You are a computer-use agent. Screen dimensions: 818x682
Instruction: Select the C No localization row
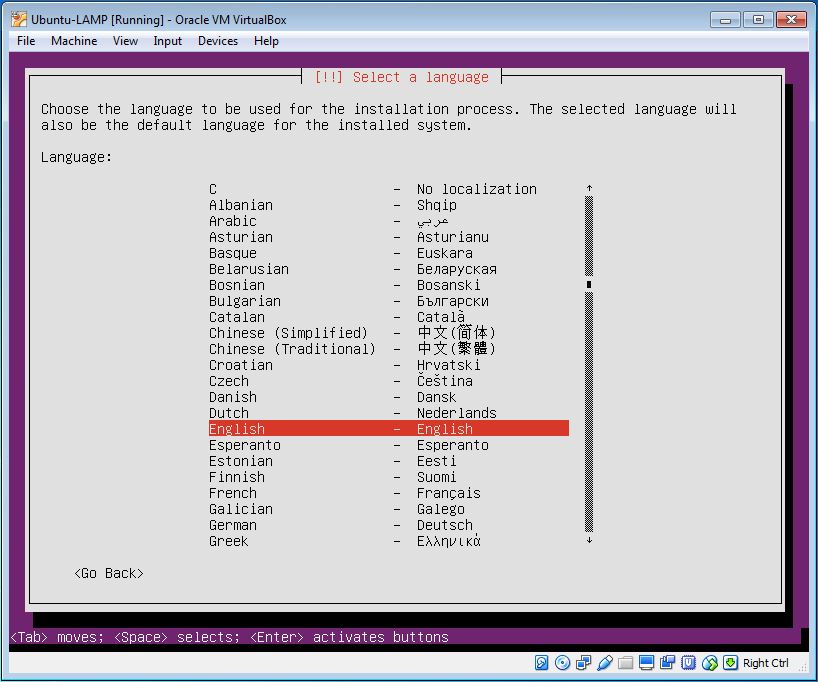click(389, 189)
